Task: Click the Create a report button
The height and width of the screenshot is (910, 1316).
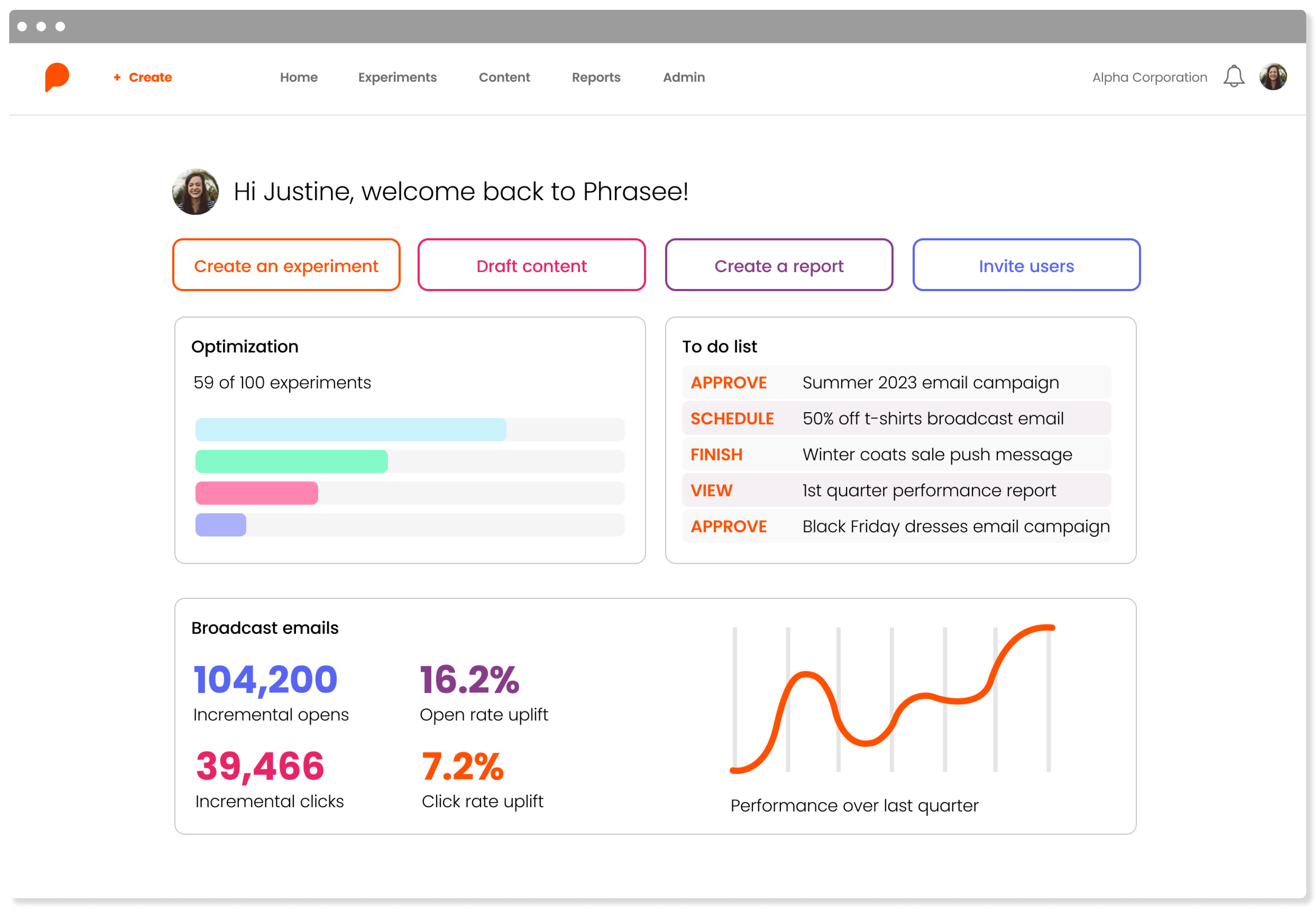Action: tap(779, 265)
